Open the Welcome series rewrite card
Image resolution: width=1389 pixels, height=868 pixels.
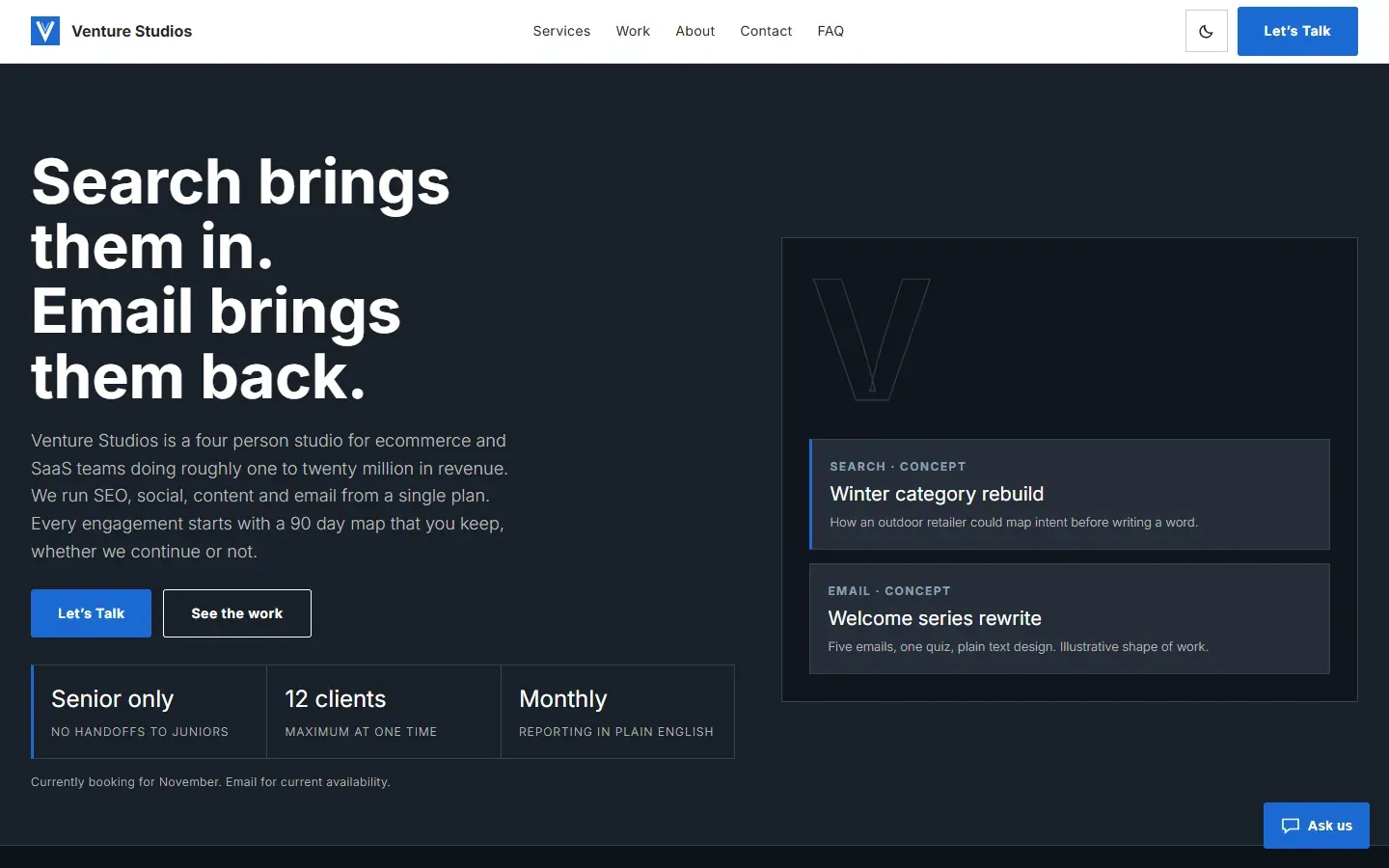tap(1069, 618)
